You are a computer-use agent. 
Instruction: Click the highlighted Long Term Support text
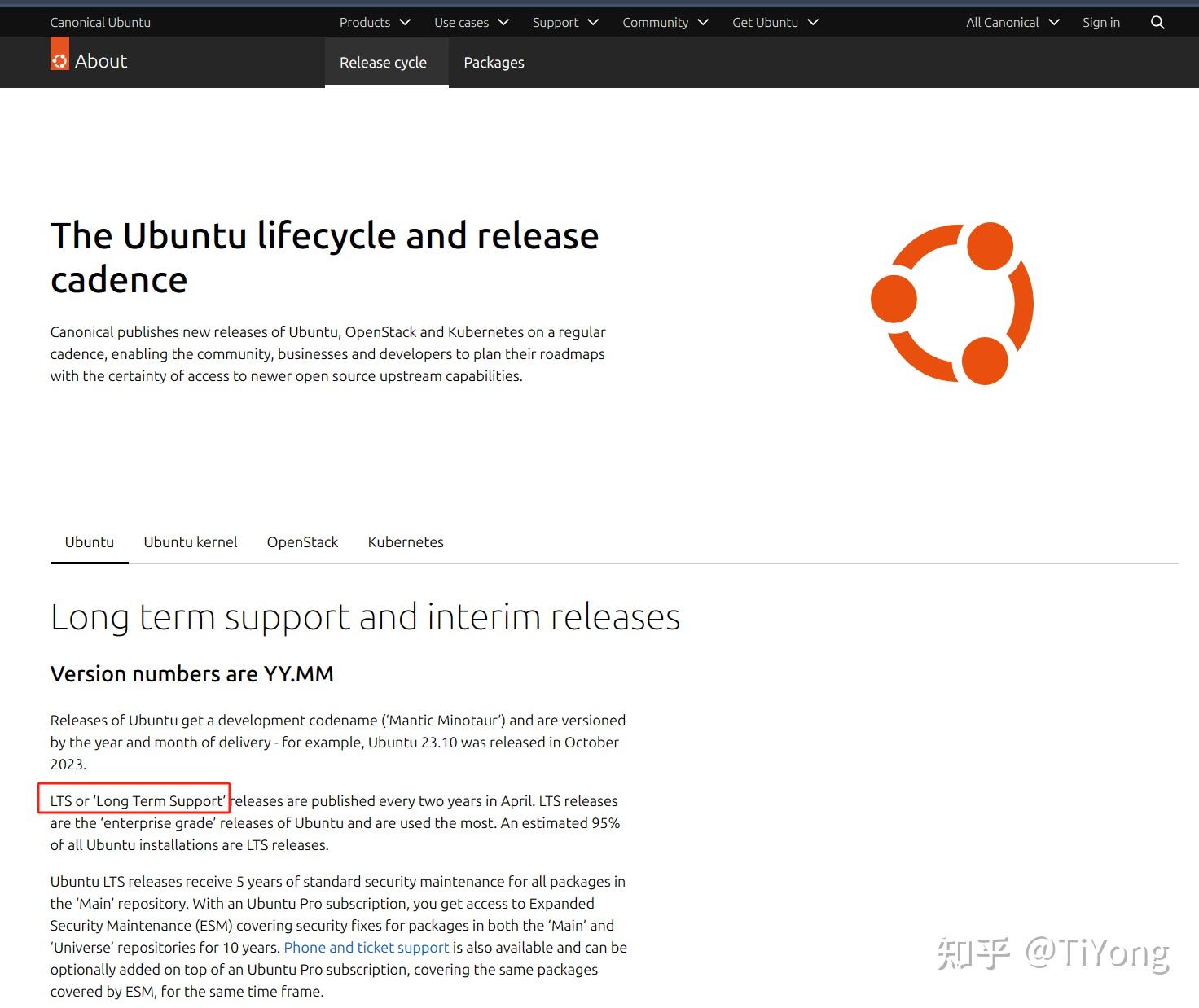pyautogui.click(x=133, y=800)
